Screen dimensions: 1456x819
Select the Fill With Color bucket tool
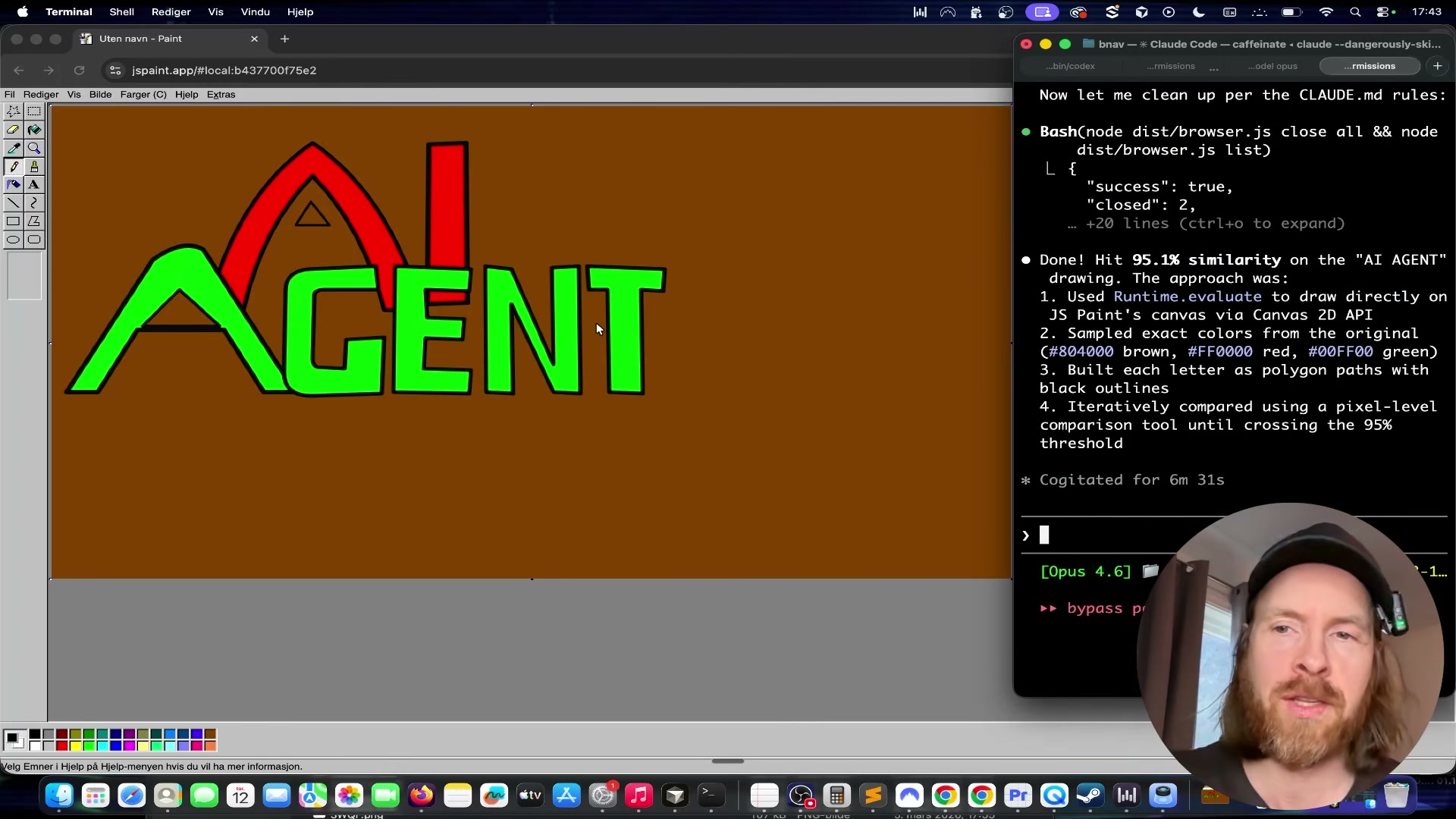[34, 130]
